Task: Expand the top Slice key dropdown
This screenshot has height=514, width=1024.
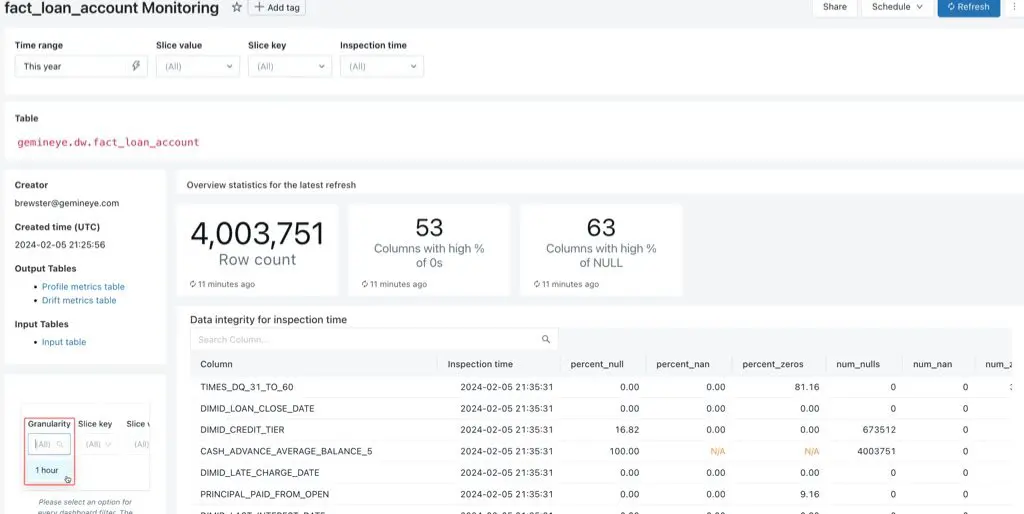Action: 289,66
